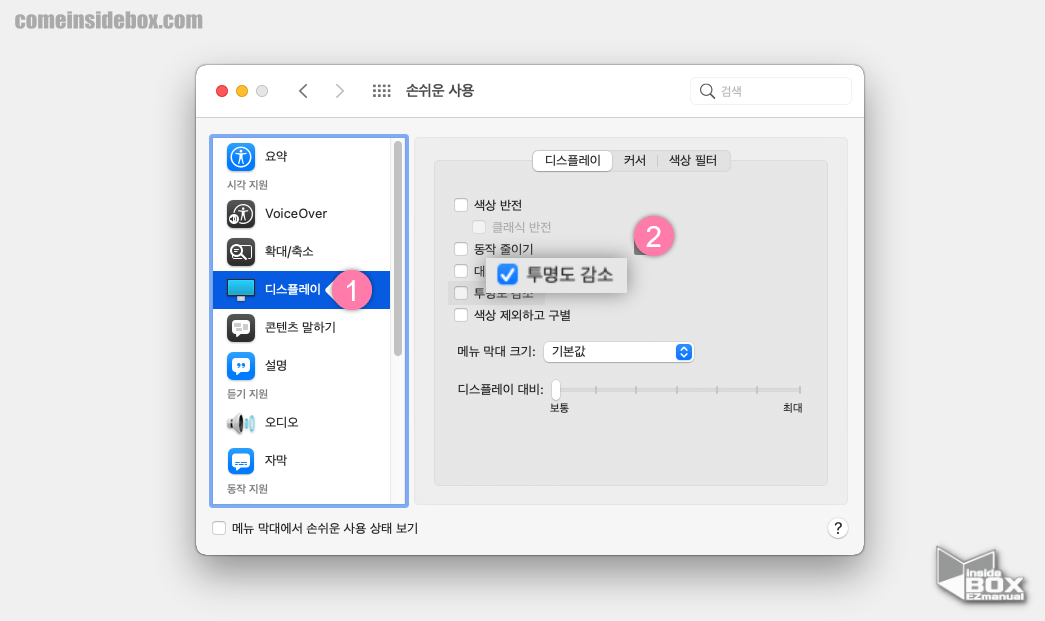The height and width of the screenshot is (621, 1045).
Task: Toggle the 클래식 반전 checkbox
Action: [x=479, y=227]
